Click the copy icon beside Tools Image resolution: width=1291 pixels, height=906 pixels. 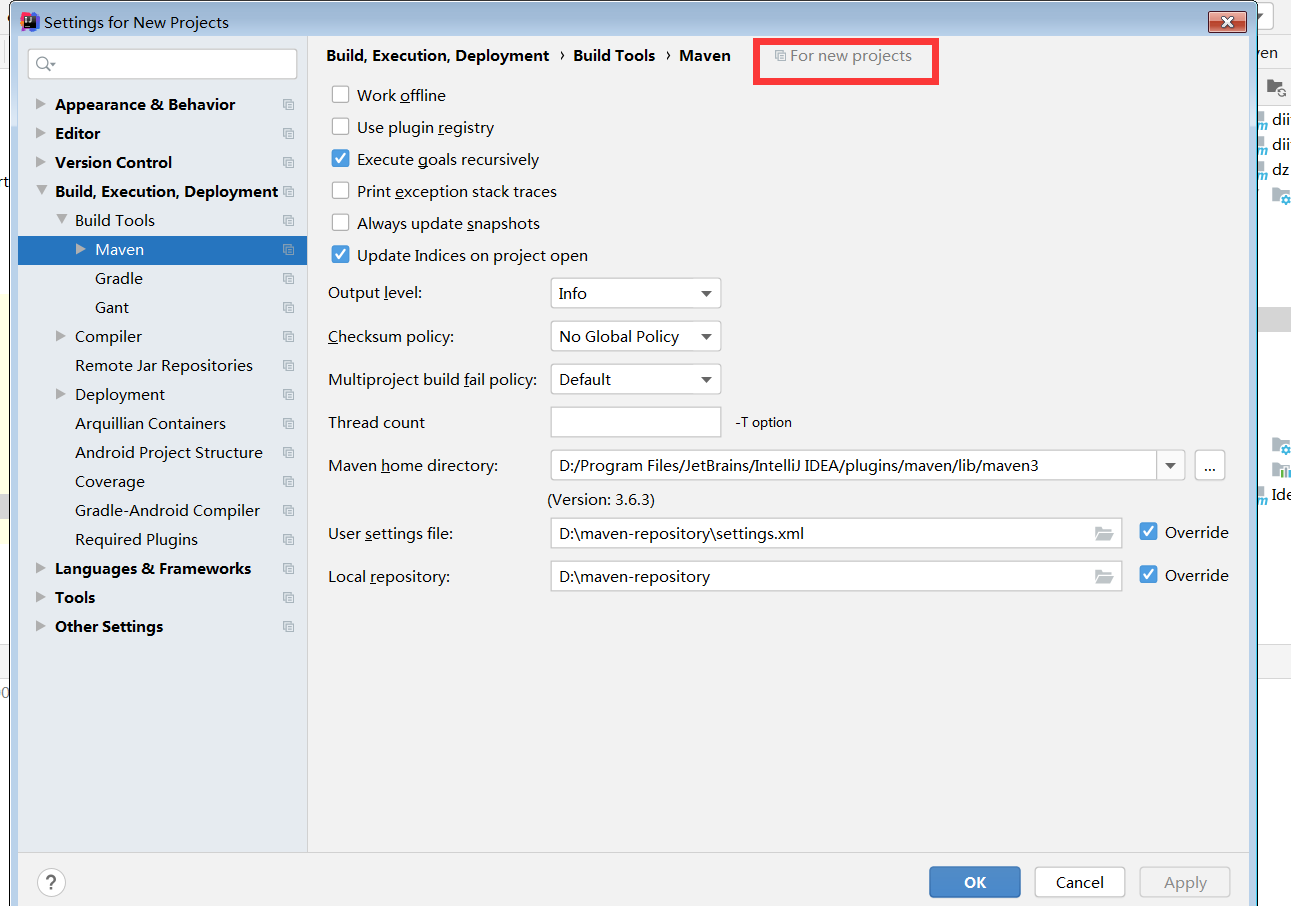point(288,598)
